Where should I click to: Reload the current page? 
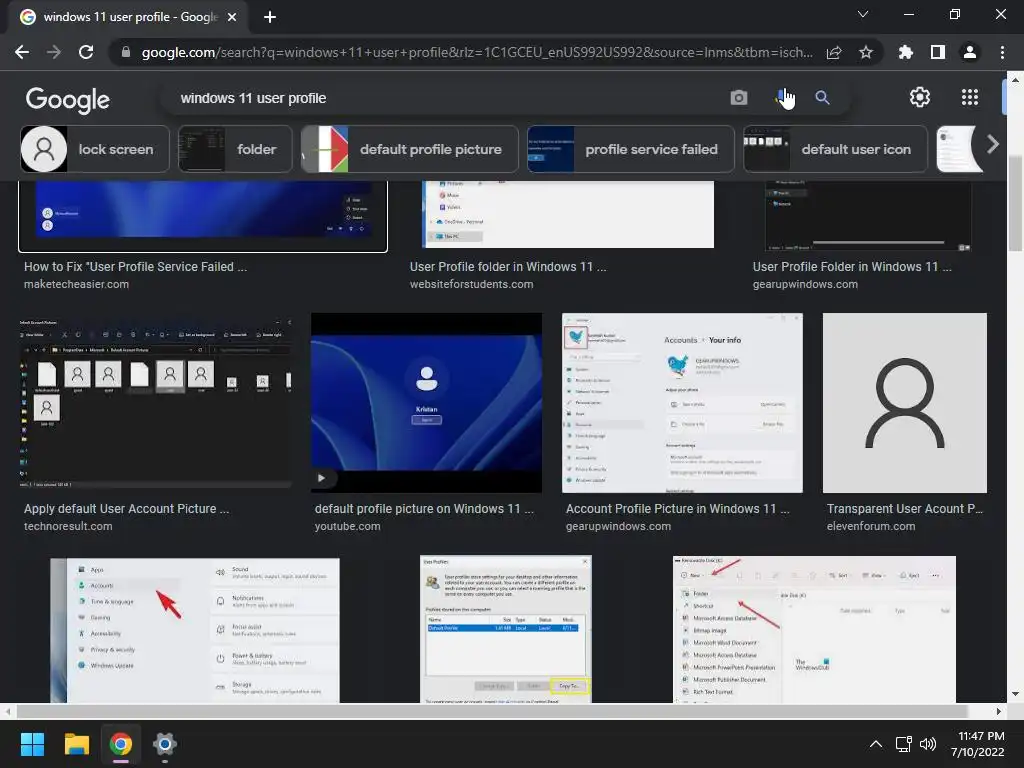pyautogui.click(x=86, y=52)
